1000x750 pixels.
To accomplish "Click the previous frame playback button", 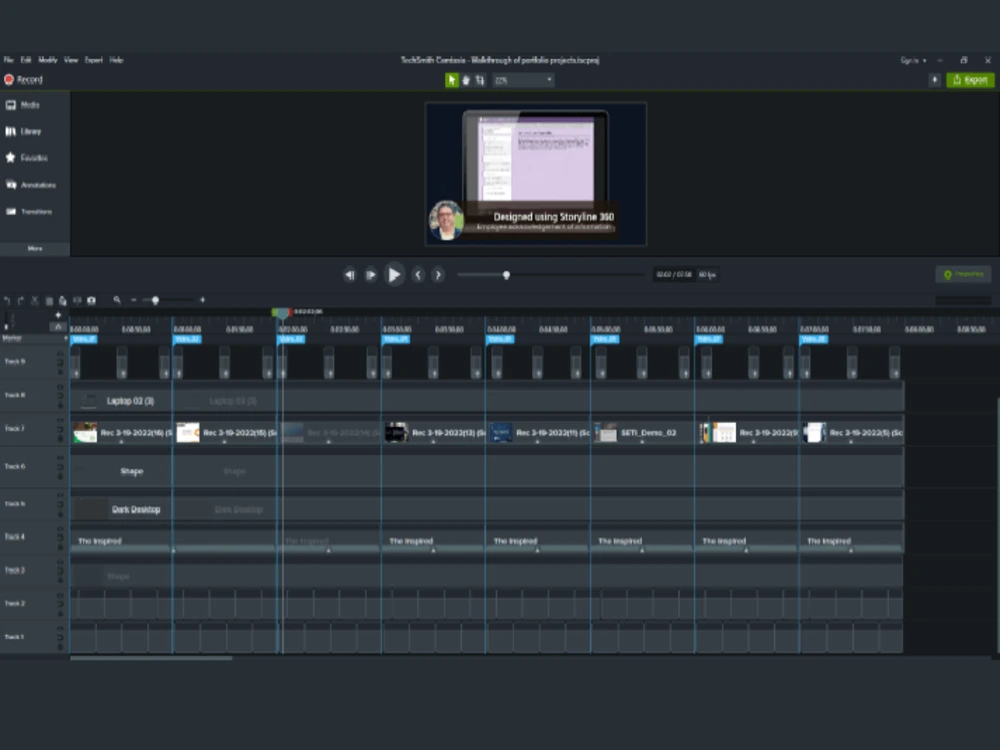I will point(349,275).
